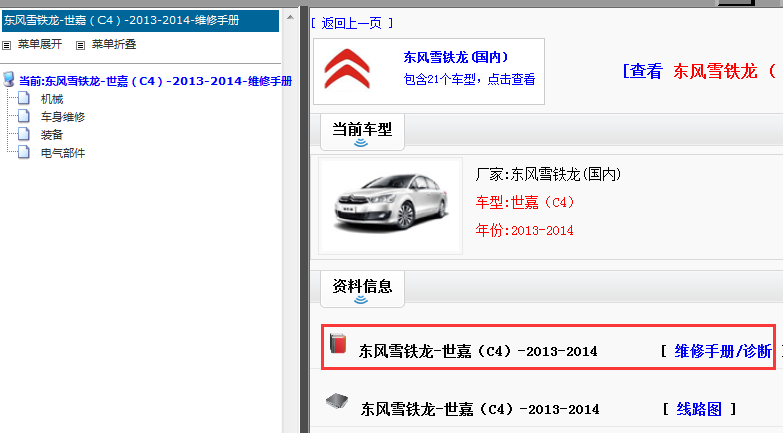Click the page icon next to 车身维修
The height and width of the screenshot is (433, 783).
click(23, 116)
